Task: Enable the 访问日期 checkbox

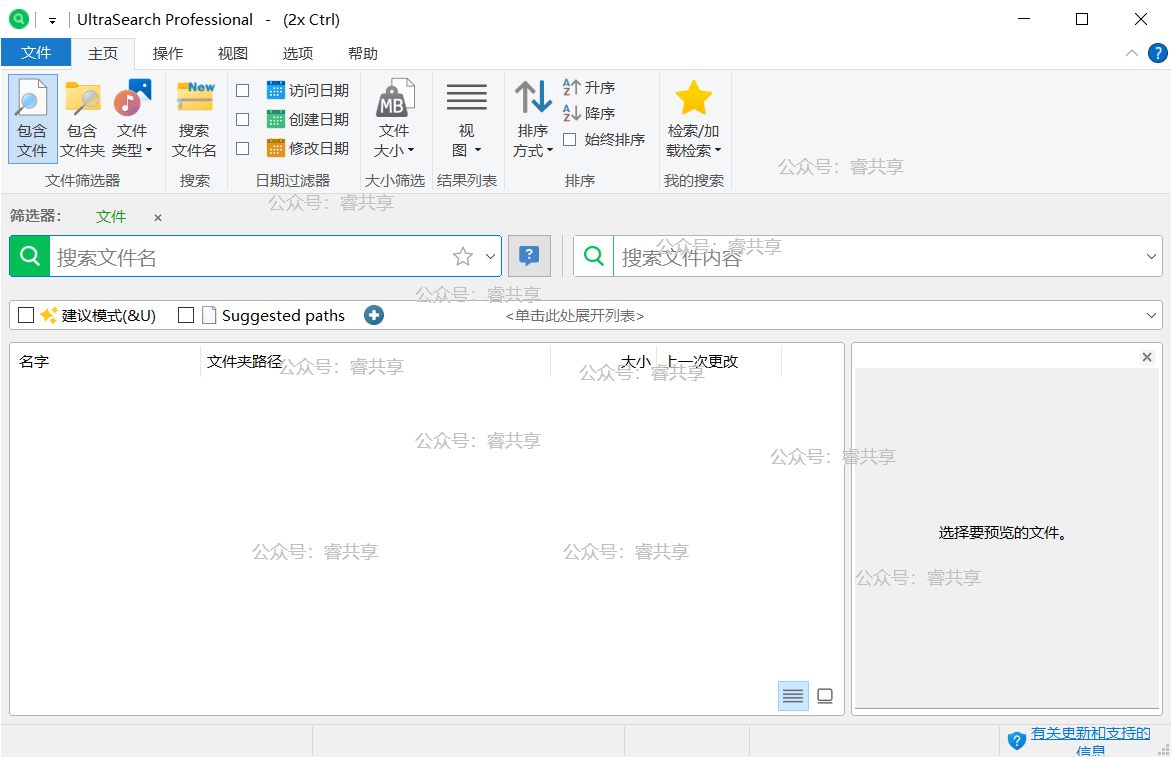Action: coord(242,91)
